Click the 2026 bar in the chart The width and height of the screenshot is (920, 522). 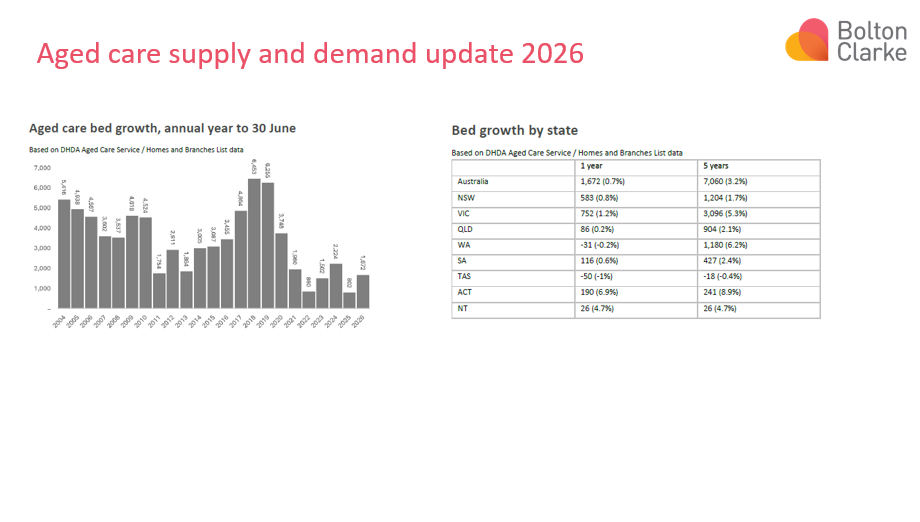tap(363, 291)
